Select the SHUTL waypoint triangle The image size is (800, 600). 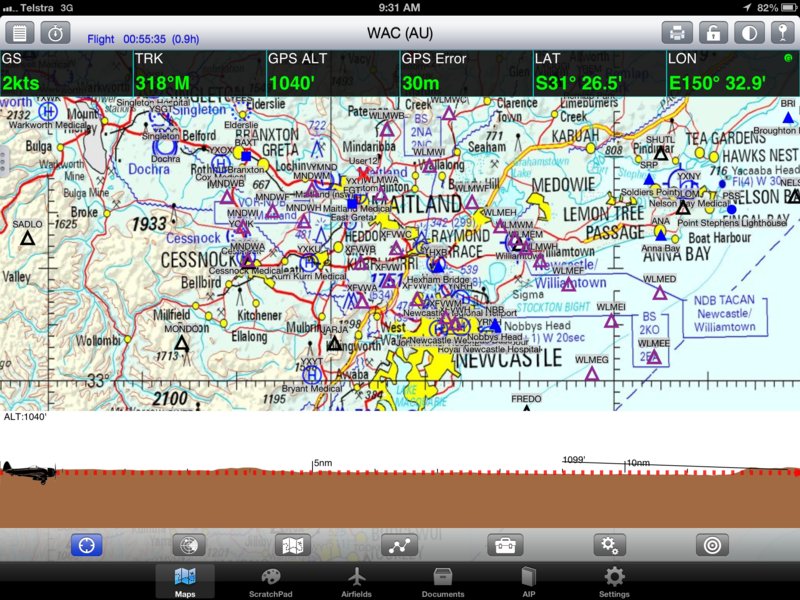pyautogui.click(x=661, y=153)
